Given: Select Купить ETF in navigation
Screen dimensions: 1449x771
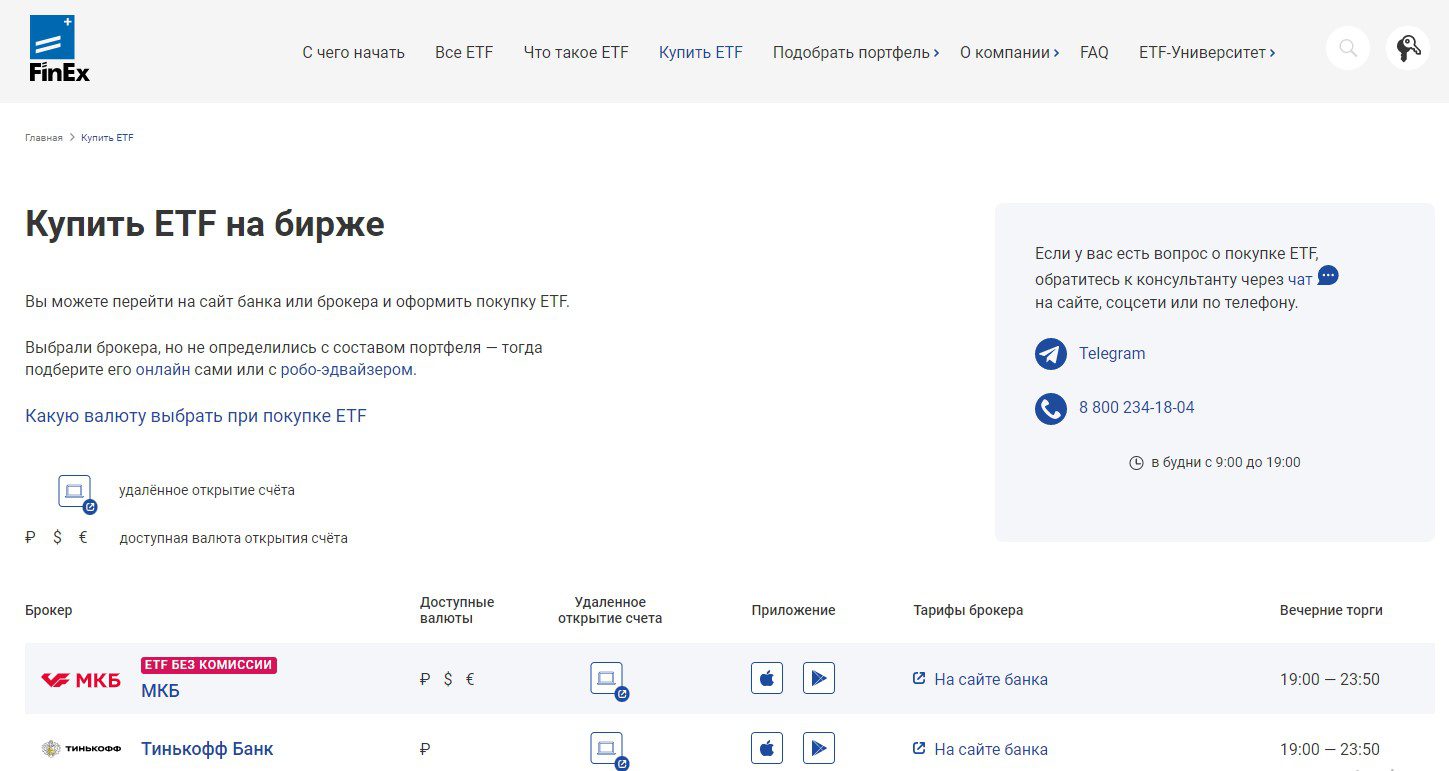Looking at the screenshot, I should (701, 52).
